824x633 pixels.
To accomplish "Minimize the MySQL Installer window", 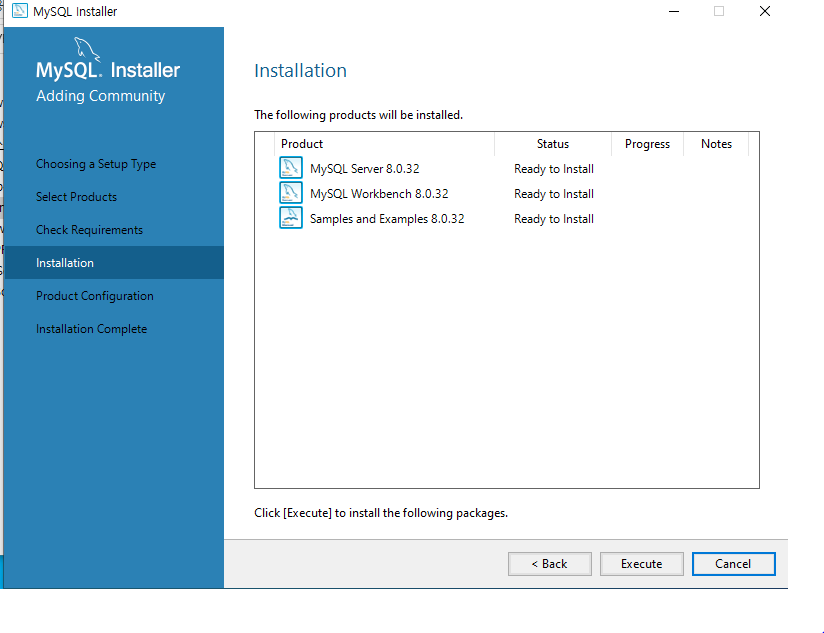I will point(674,11).
